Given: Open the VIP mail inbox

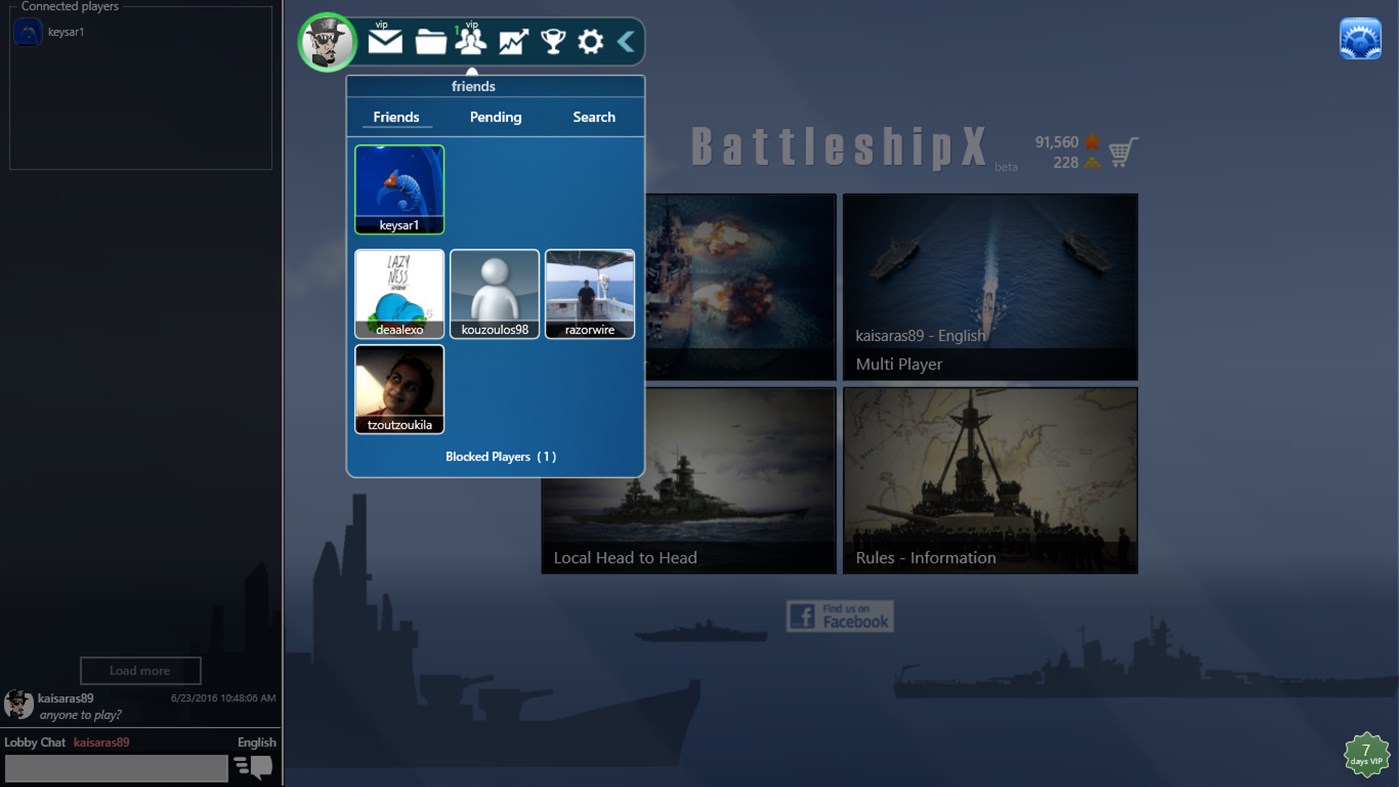Looking at the screenshot, I should tap(385, 41).
